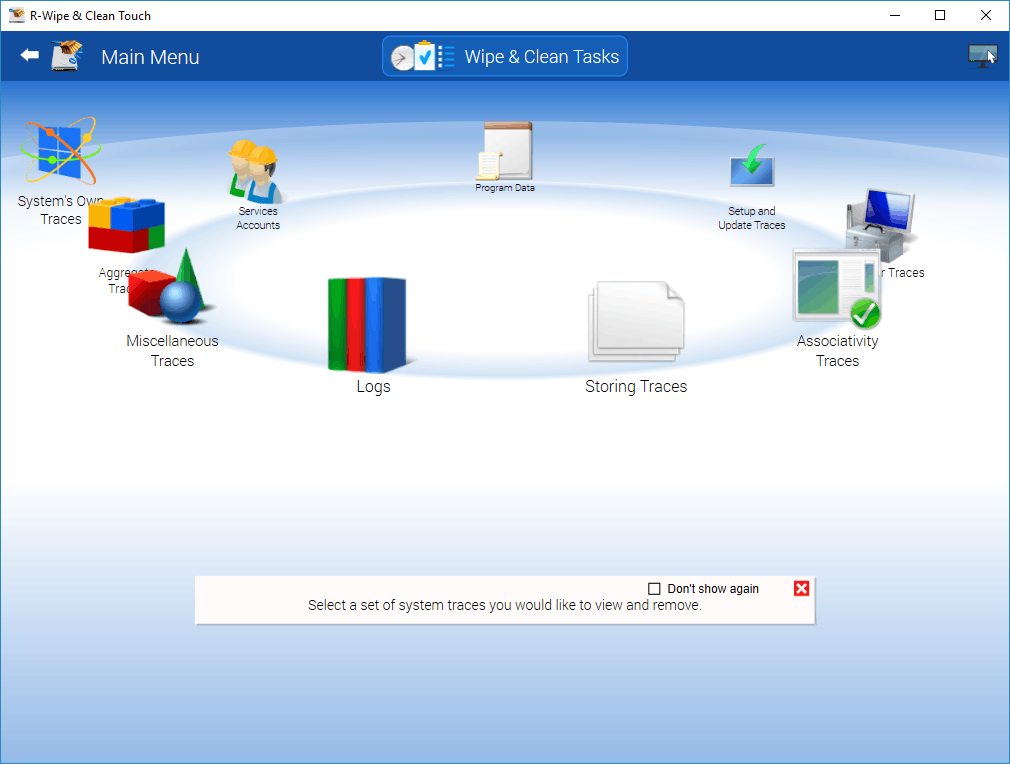
Task: Select Setup and Update Traces icon
Action: pos(752,166)
